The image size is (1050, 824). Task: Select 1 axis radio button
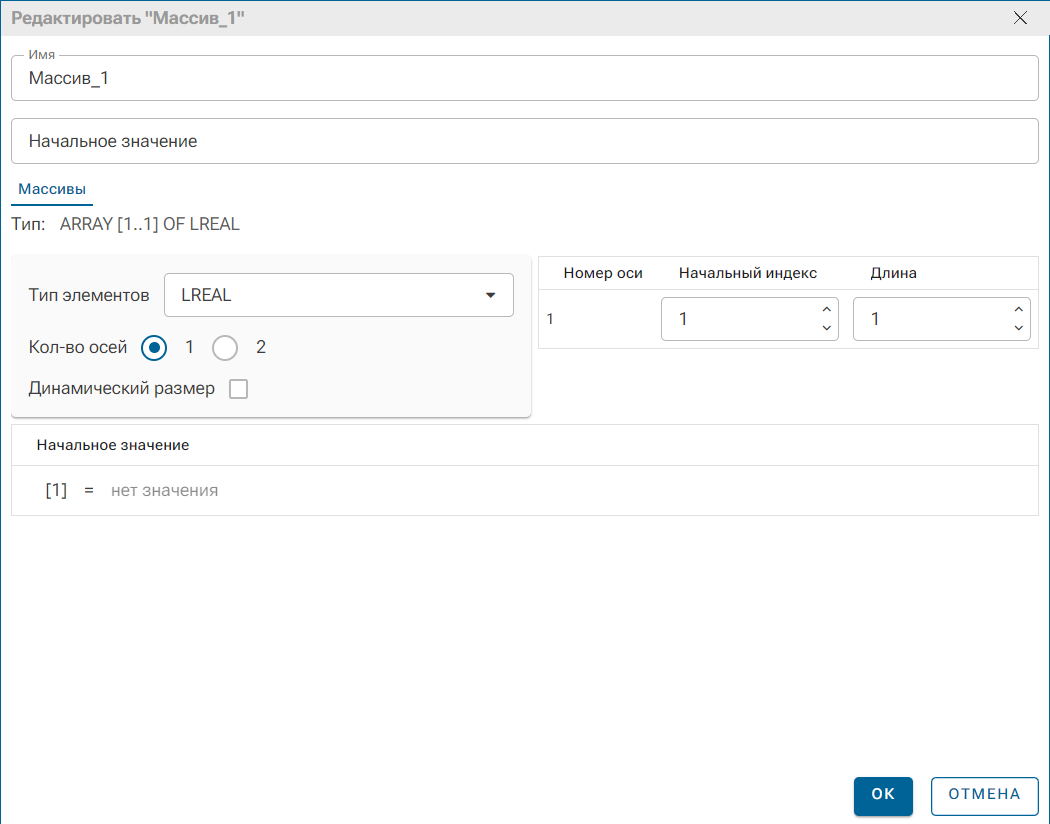(154, 347)
